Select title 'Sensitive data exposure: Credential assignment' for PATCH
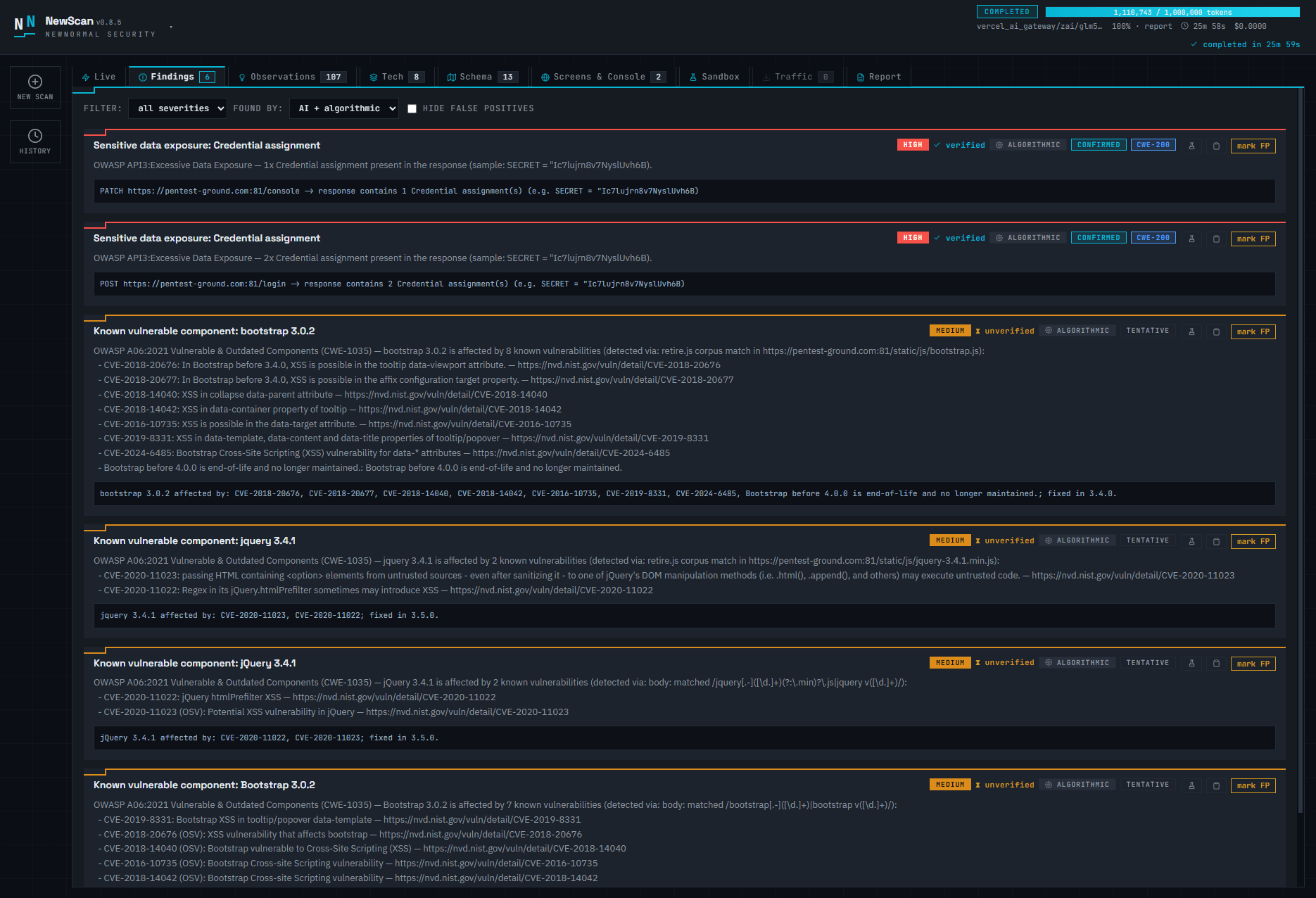The image size is (1316, 898). point(207,146)
